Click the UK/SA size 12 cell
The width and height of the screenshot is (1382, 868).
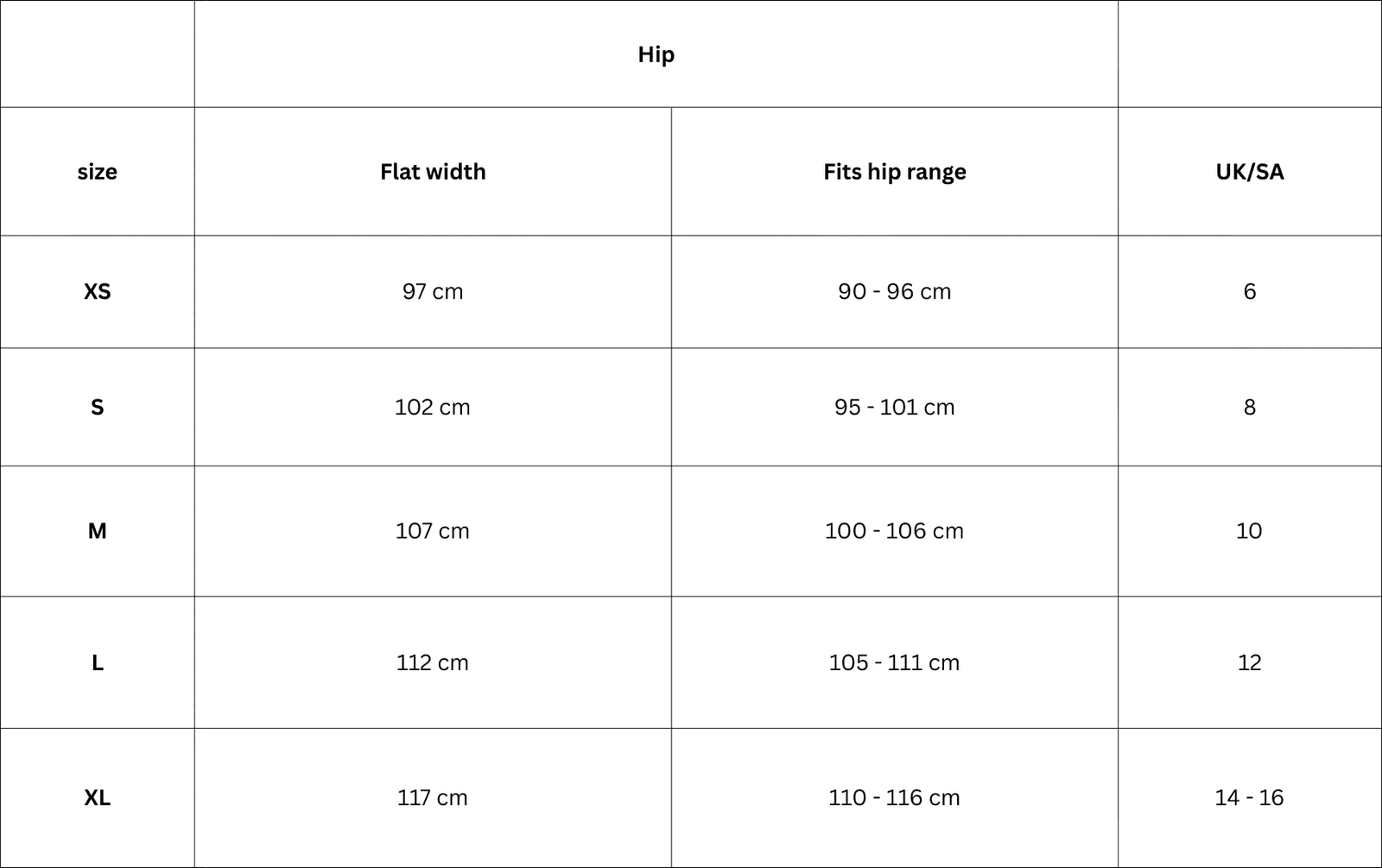pos(1249,663)
